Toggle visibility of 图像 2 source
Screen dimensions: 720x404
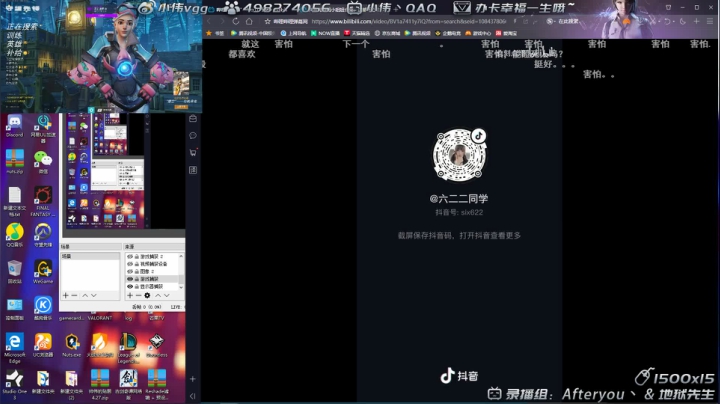[x=130, y=271]
